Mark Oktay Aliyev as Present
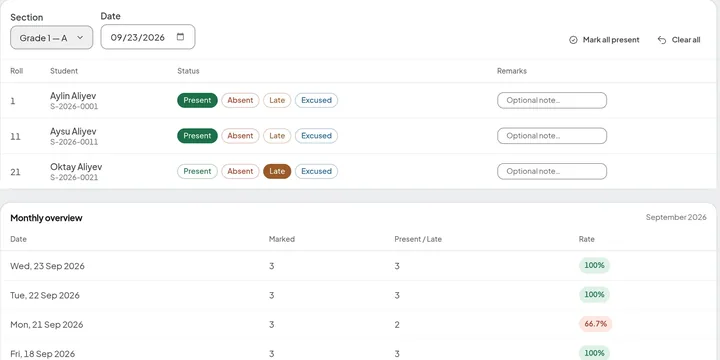Viewport: 720px width, 360px height. (x=197, y=171)
